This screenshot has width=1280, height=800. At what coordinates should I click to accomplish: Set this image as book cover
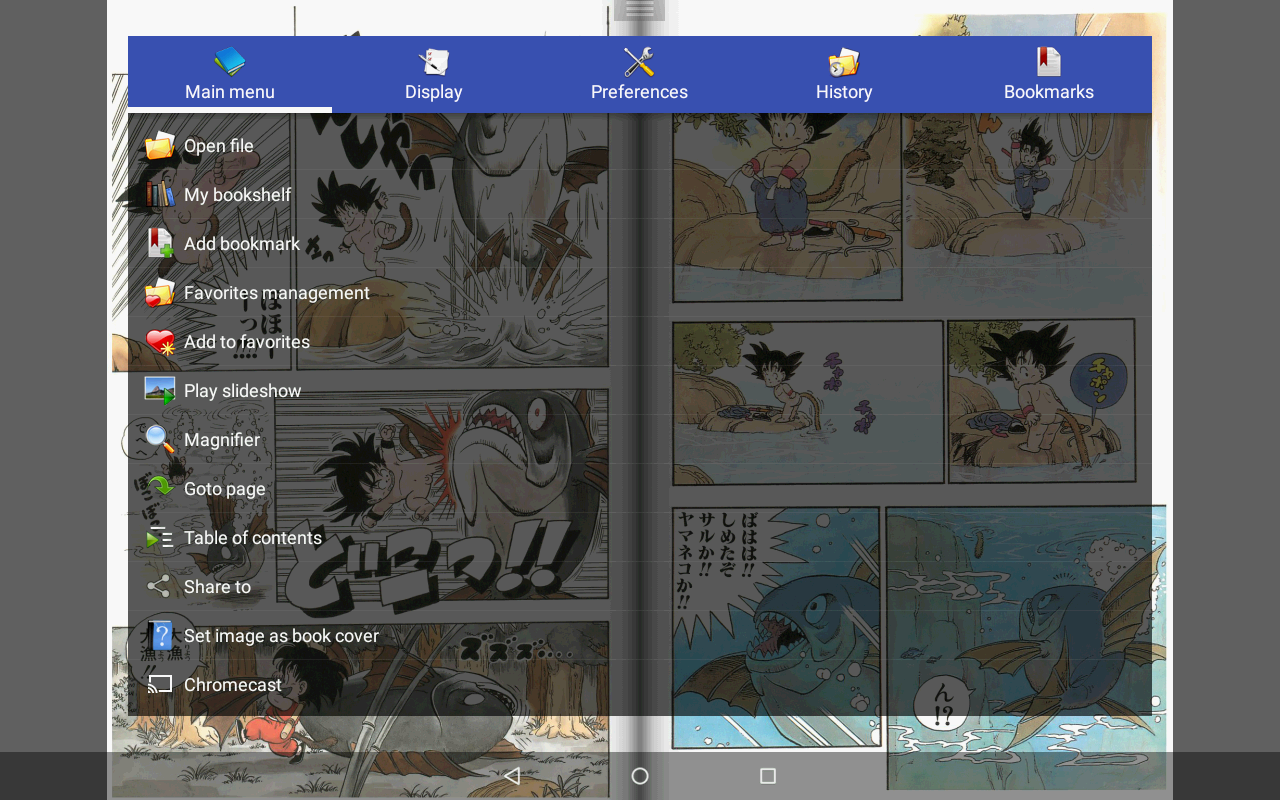point(280,635)
